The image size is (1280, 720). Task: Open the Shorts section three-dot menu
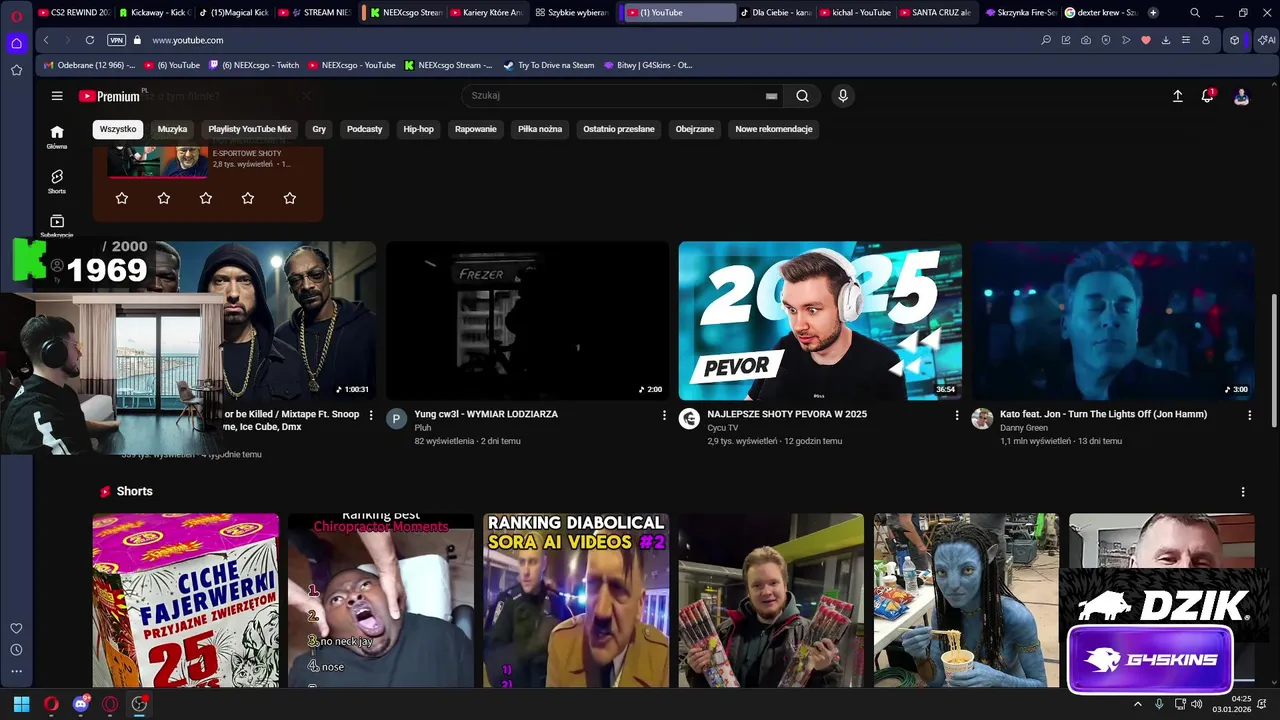(1243, 492)
